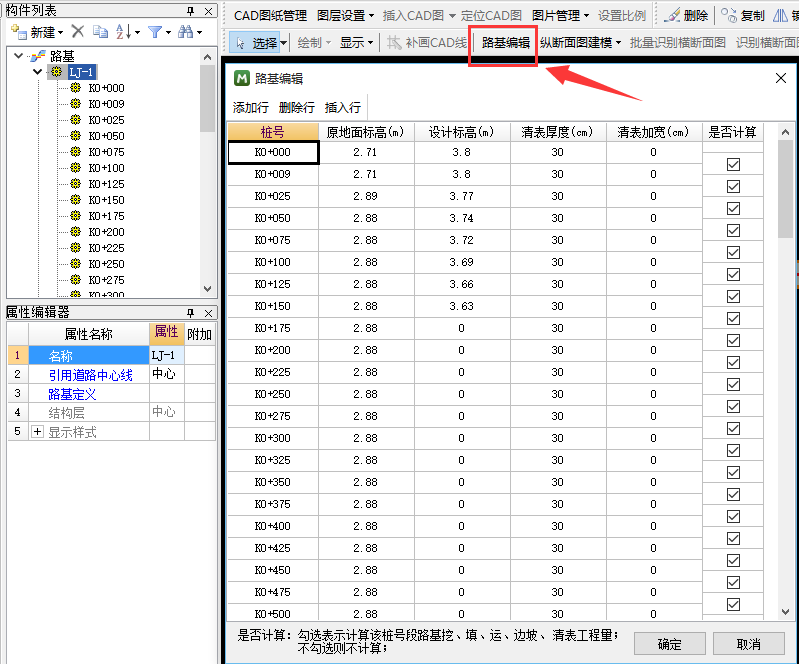Expand the 显示样式 property row
The height and width of the screenshot is (664, 799).
pyautogui.click(x=38, y=432)
